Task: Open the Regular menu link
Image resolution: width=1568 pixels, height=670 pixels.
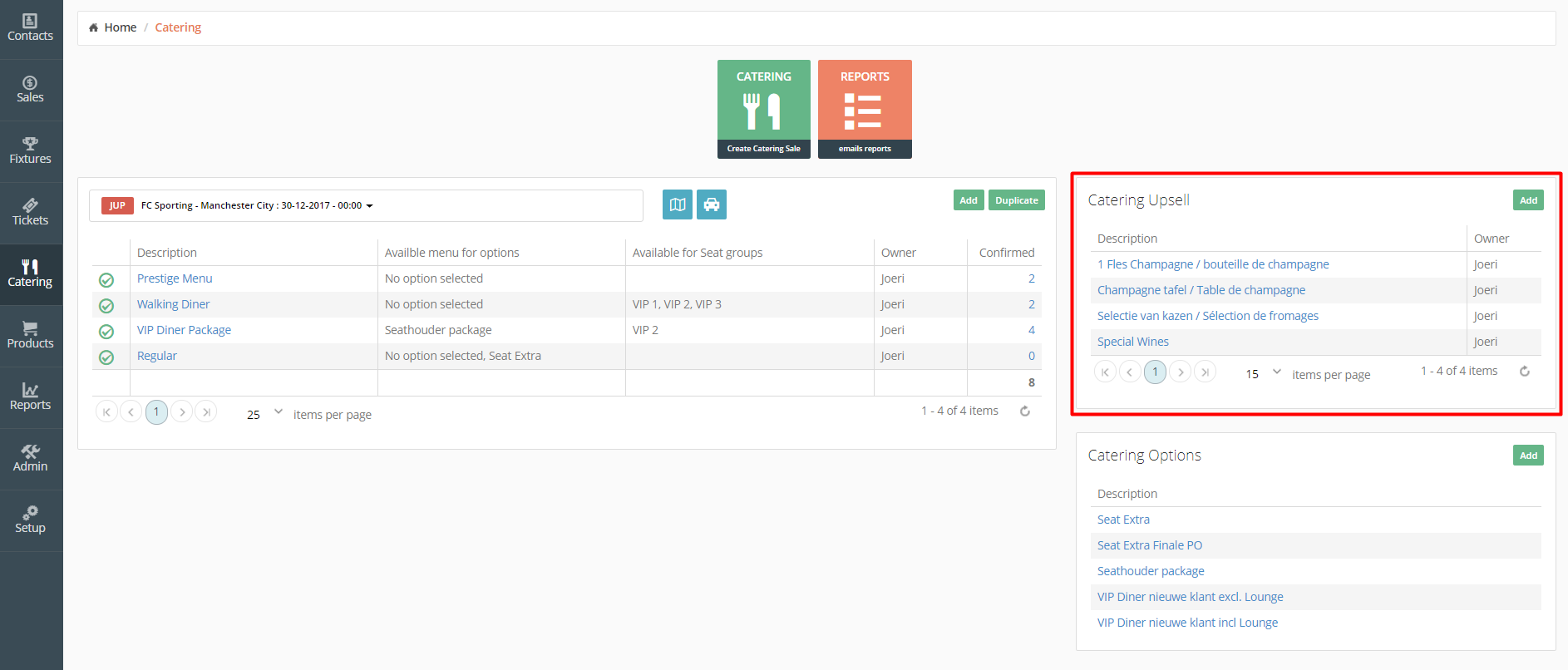Action: pyautogui.click(x=157, y=356)
